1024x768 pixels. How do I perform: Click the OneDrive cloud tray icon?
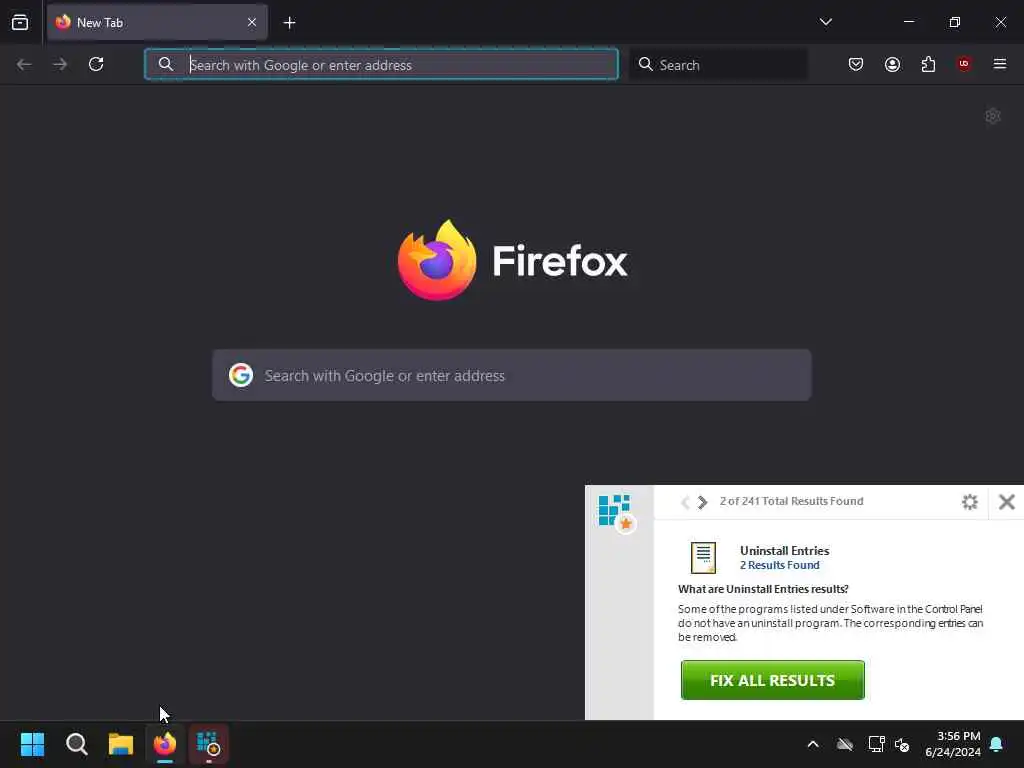tap(845, 744)
